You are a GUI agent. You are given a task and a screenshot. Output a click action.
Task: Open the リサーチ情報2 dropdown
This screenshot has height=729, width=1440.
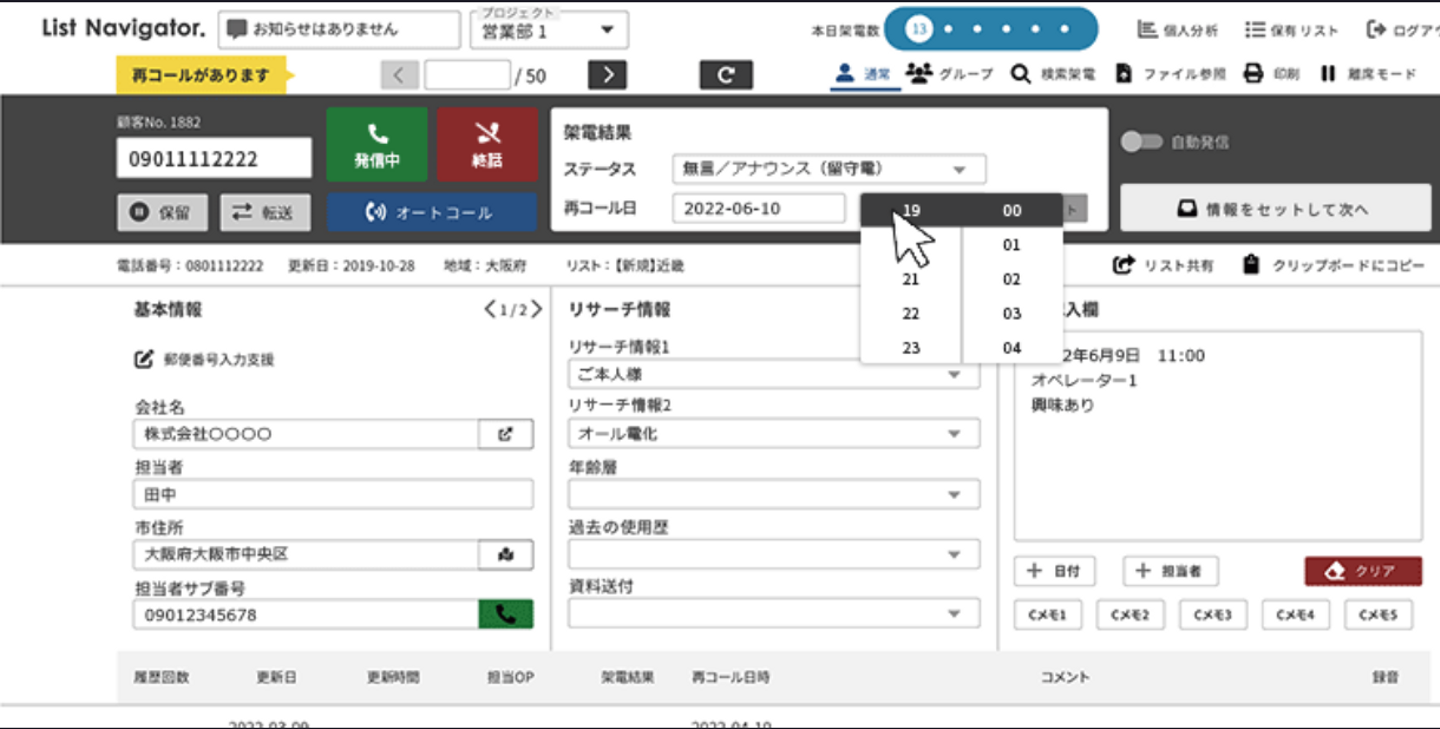774,434
